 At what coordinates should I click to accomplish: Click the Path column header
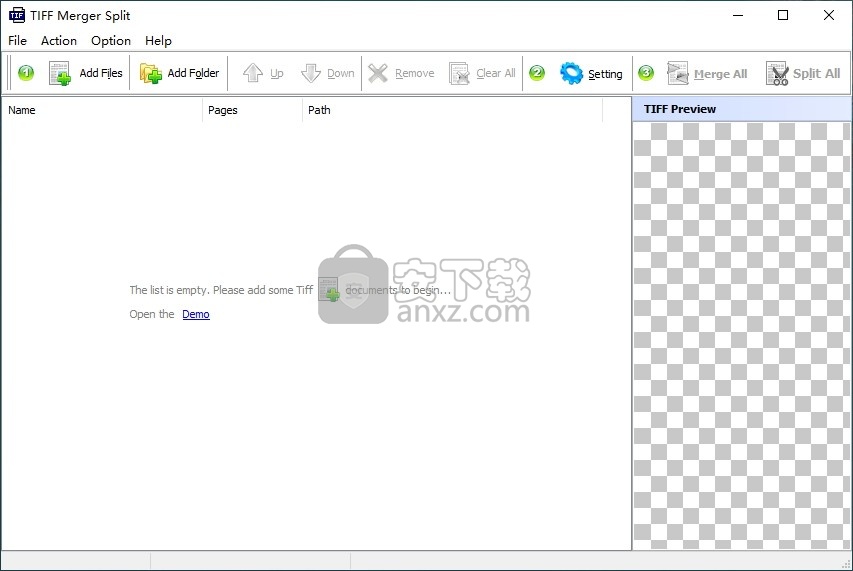coord(450,110)
